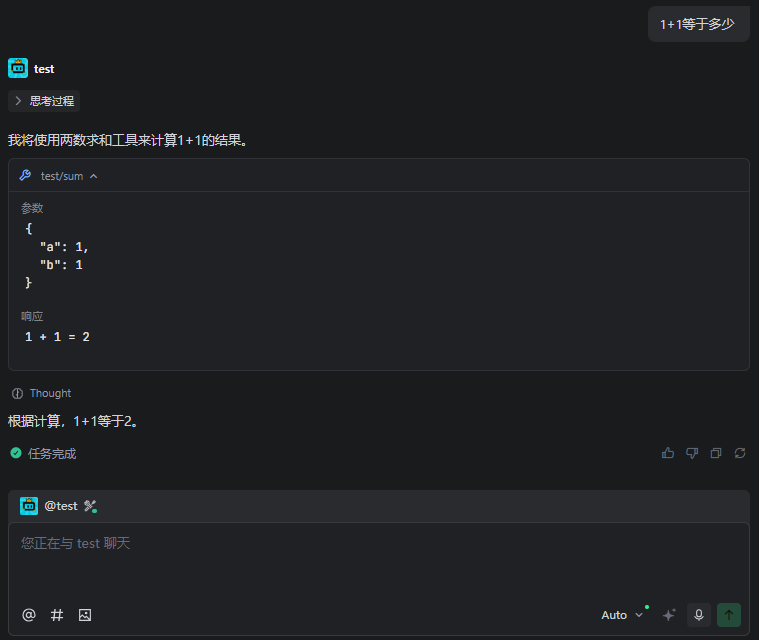The width and height of the screenshot is (759, 640).
Task: Click the # hashtag icon in input toolbar
Action: click(x=57, y=615)
